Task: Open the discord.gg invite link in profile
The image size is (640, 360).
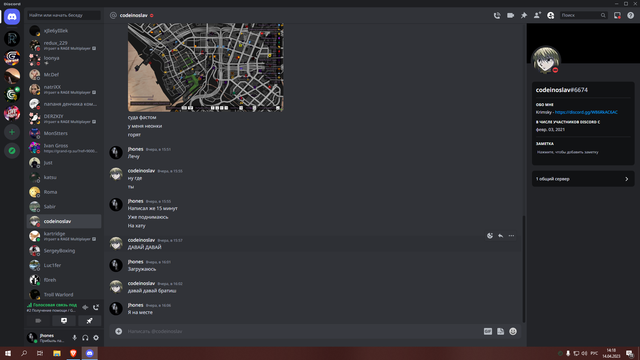Action: tap(586, 112)
